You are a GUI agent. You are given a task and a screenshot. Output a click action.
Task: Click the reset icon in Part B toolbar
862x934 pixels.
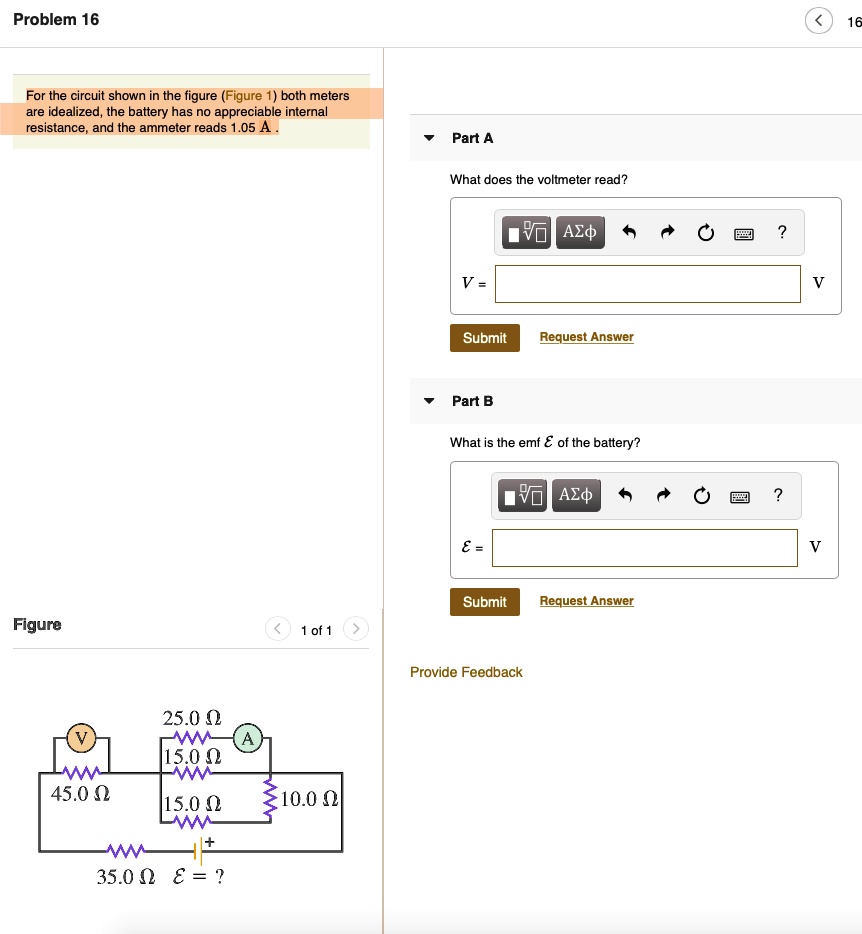(x=701, y=495)
